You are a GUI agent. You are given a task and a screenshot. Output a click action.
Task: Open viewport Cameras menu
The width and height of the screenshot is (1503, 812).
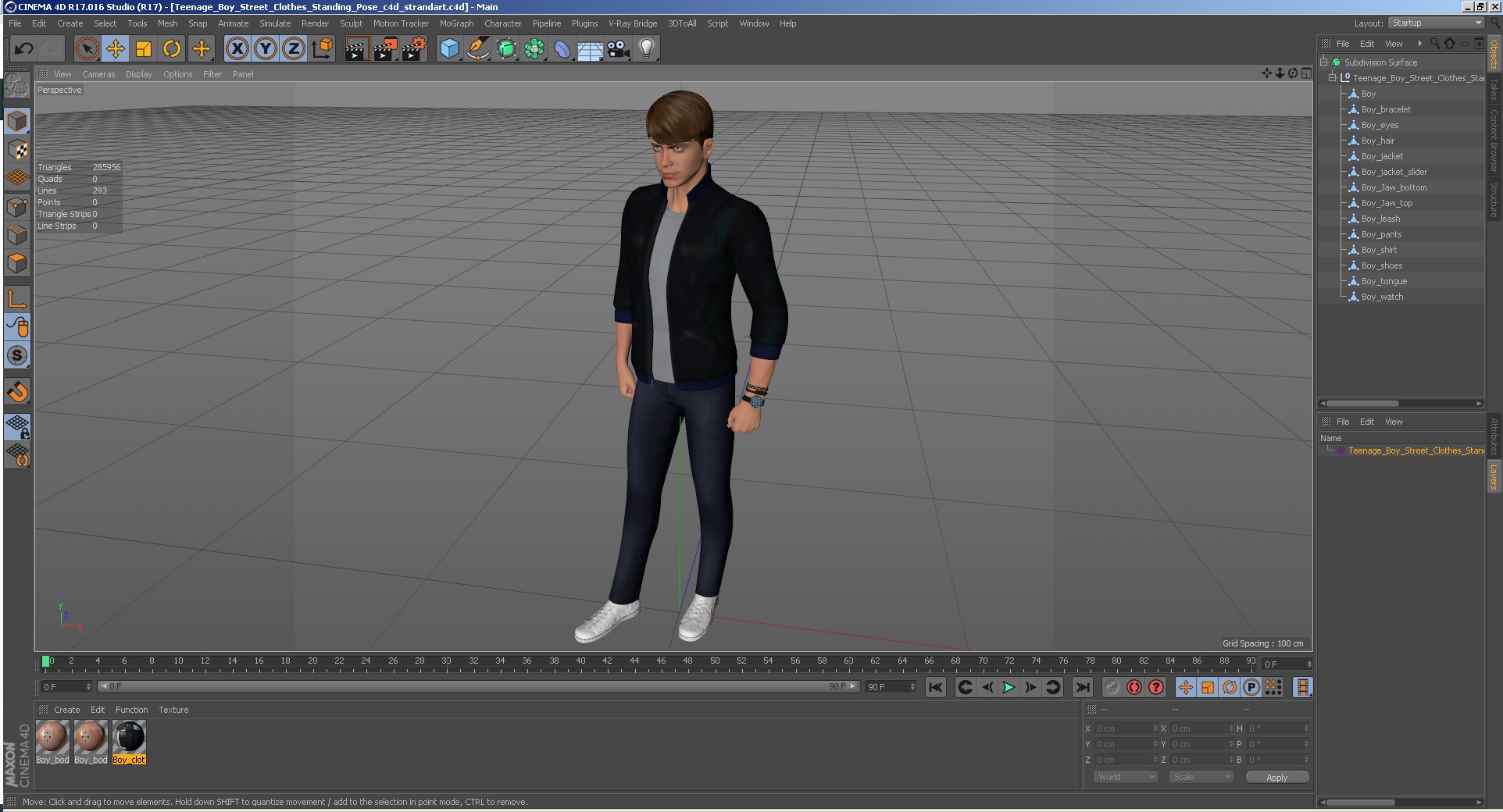tap(98, 74)
